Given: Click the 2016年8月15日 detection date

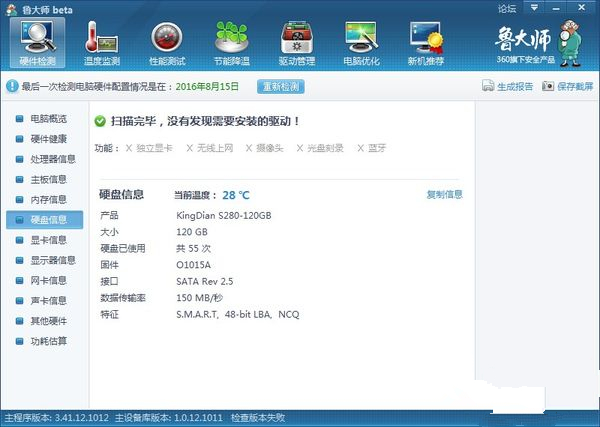Looking at the screenshot, I should point(207,86).
